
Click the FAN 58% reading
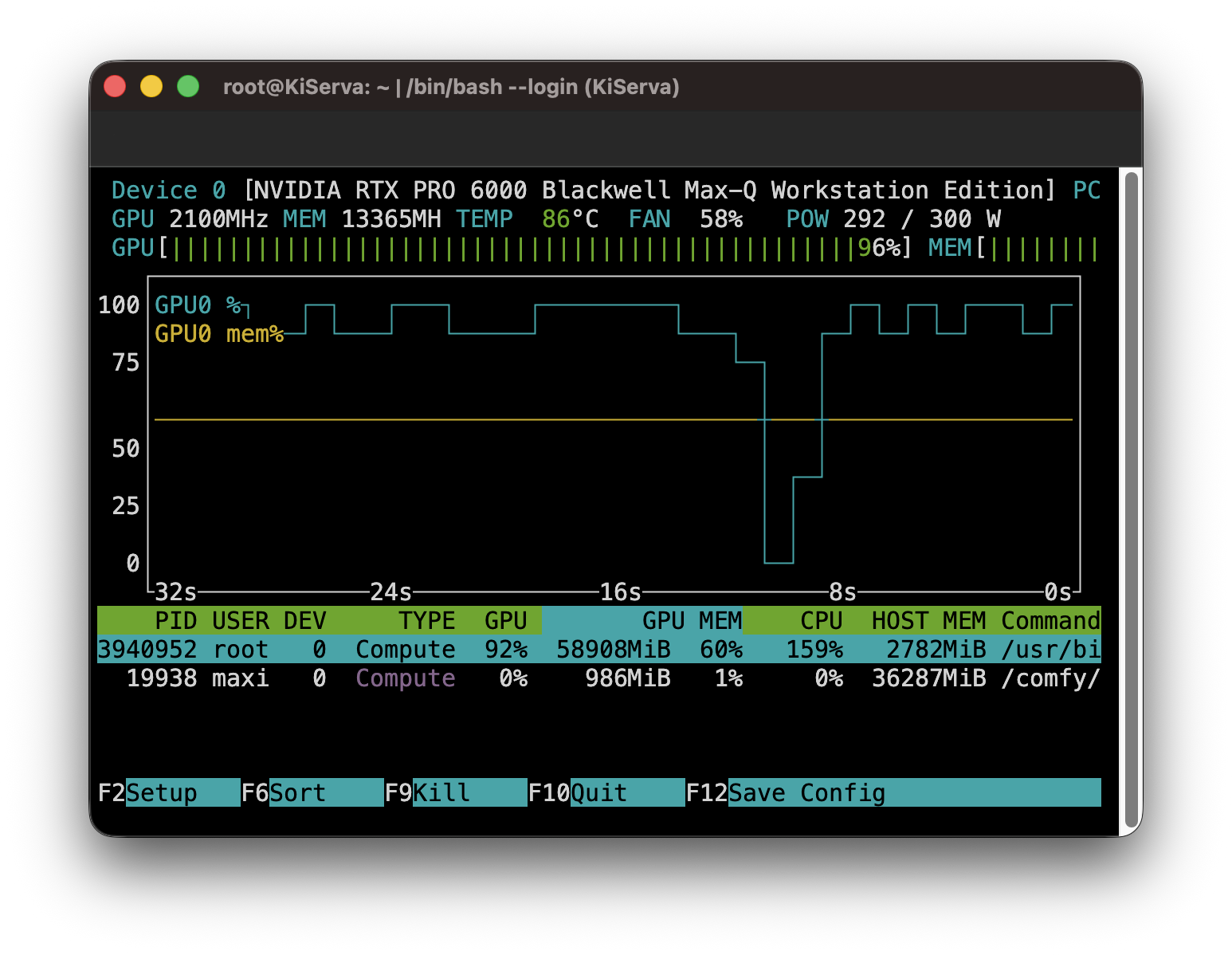pyautogui.click(x=685, y=218)
